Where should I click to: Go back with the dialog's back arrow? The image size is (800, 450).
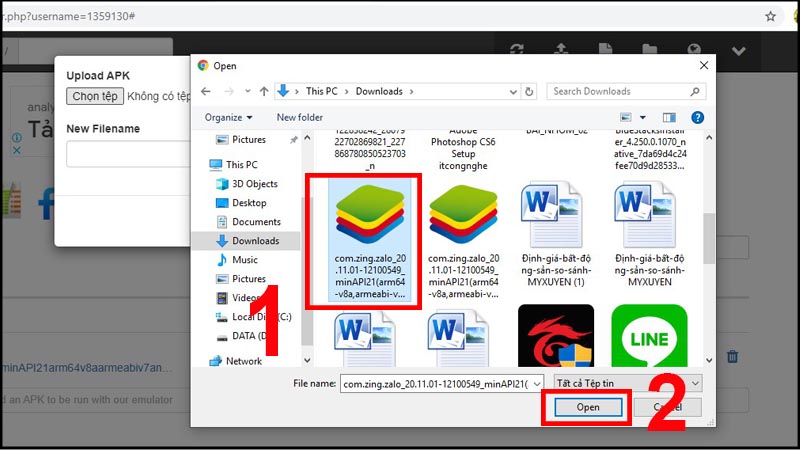click(206, 91)
